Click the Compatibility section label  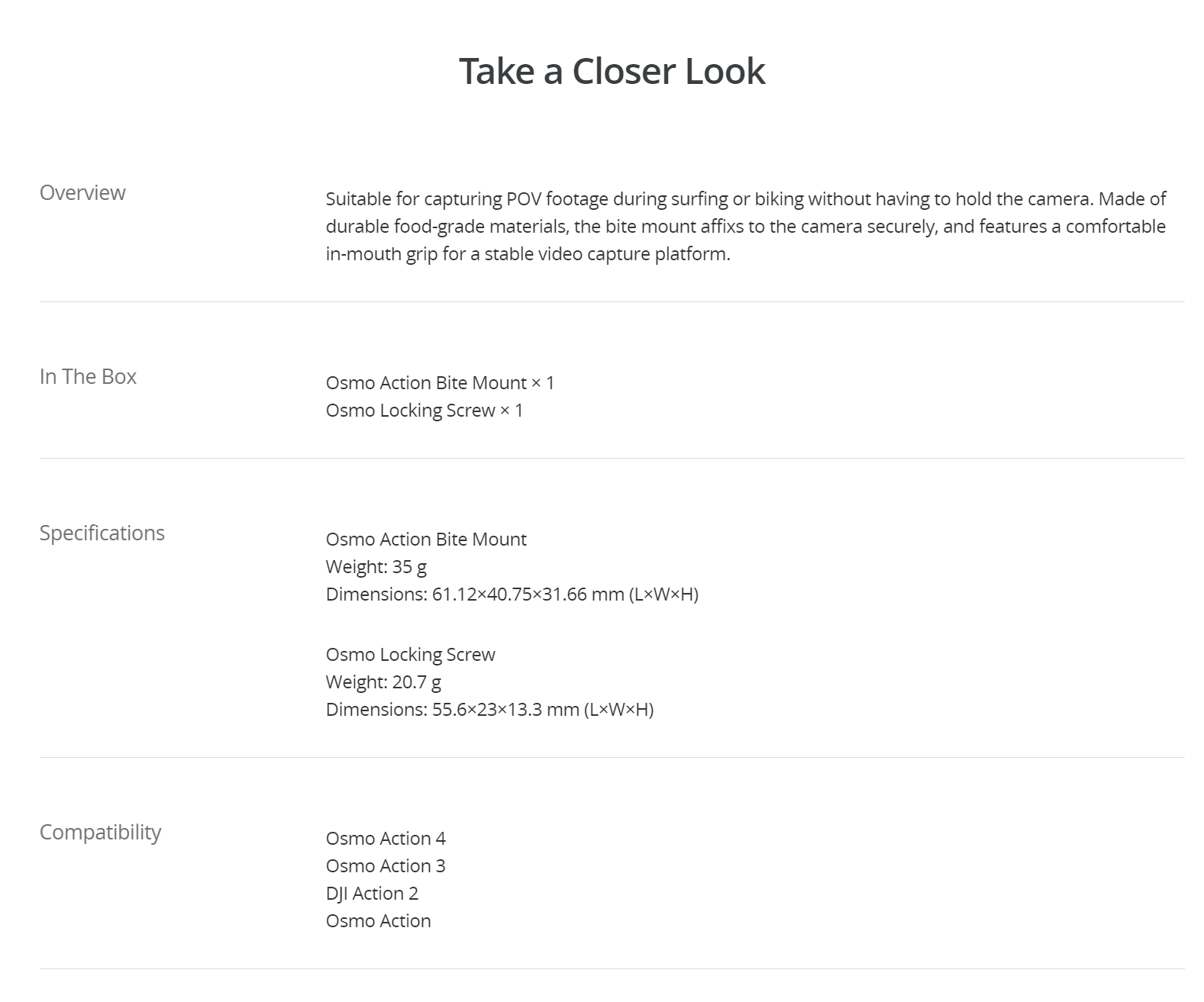click(x=100, y=832)
